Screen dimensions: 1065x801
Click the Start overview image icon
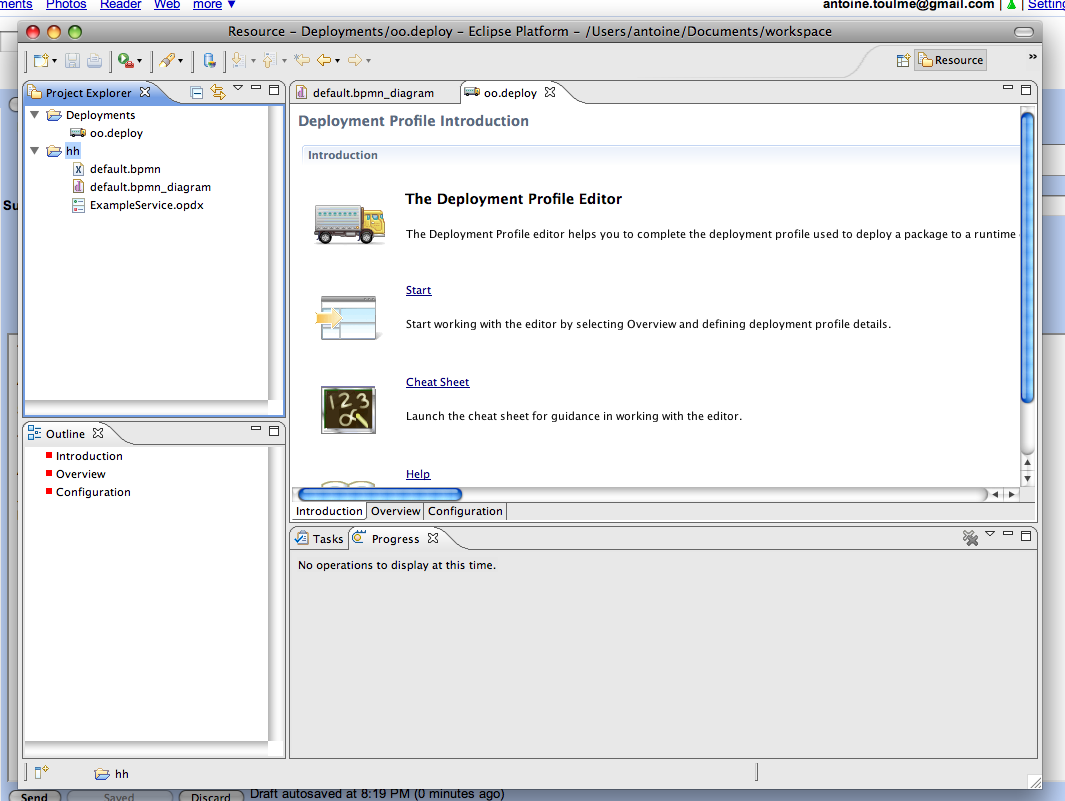click(x=346, y=317)
